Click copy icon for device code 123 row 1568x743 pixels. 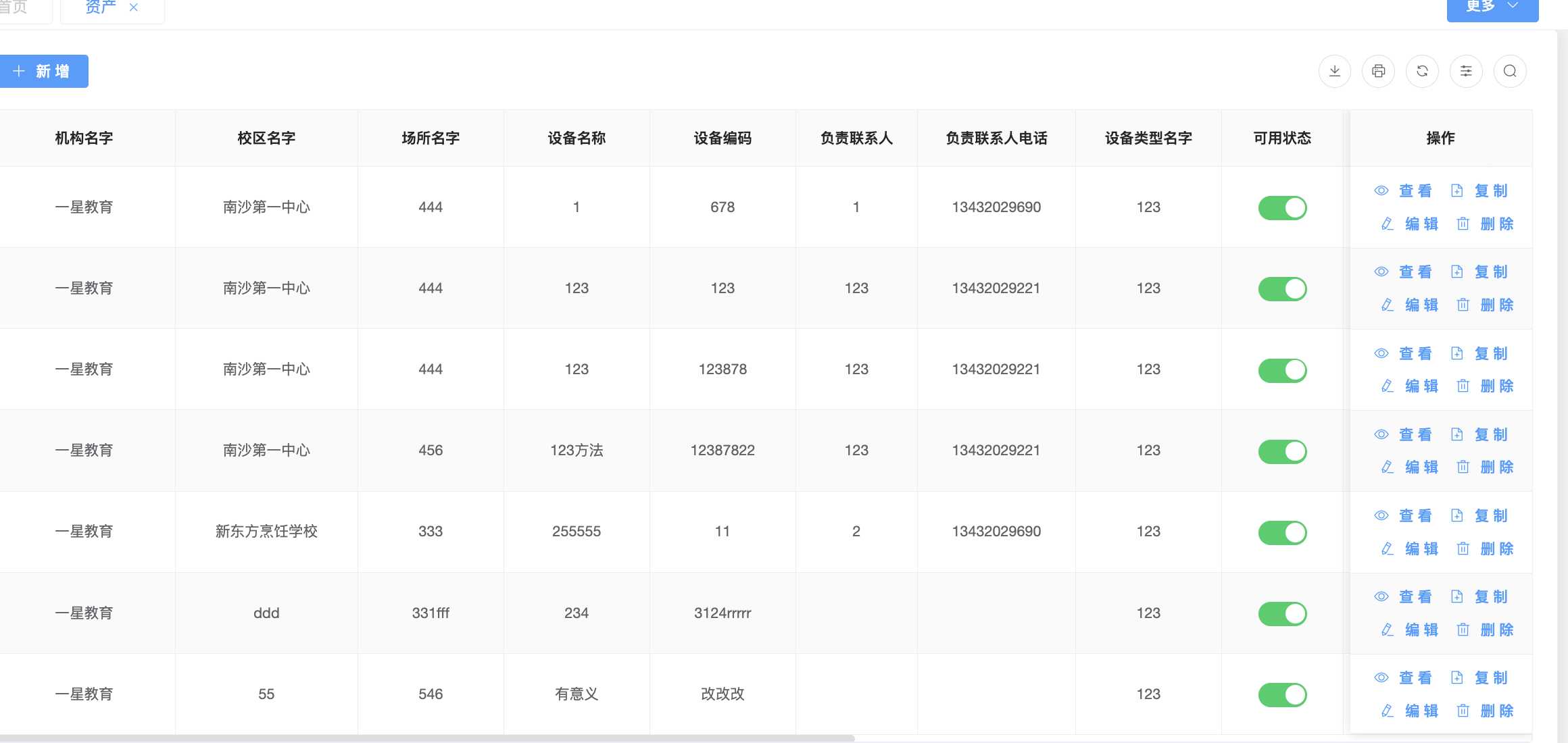(x=1457, y=272)
